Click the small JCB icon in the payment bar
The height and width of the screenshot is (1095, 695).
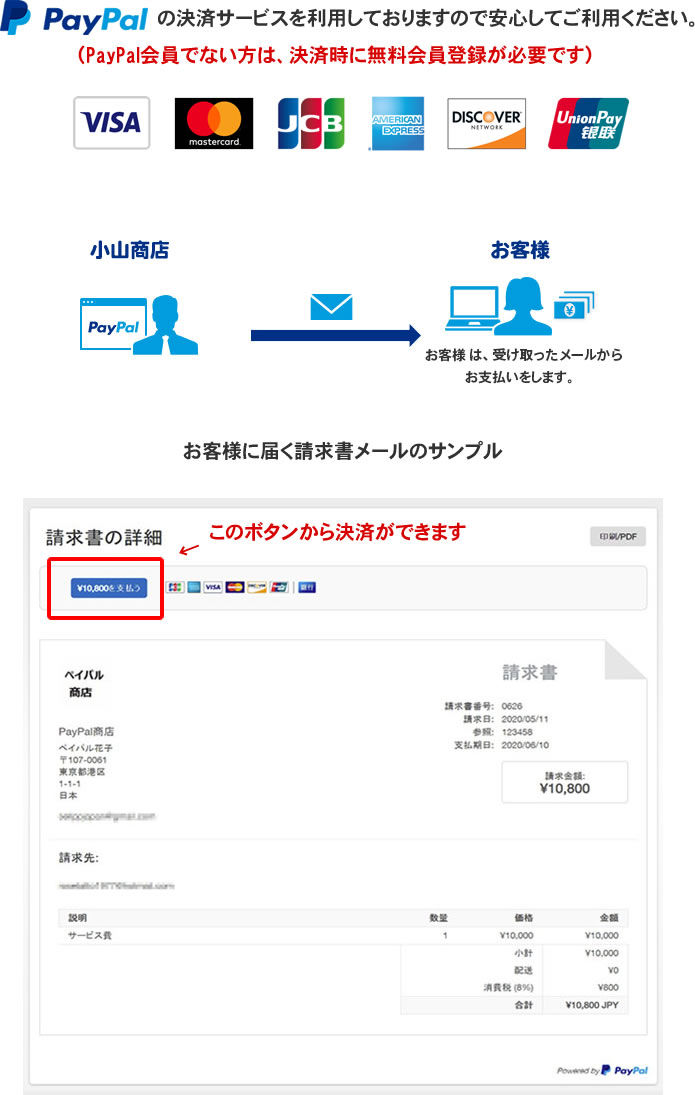[175, 587]
